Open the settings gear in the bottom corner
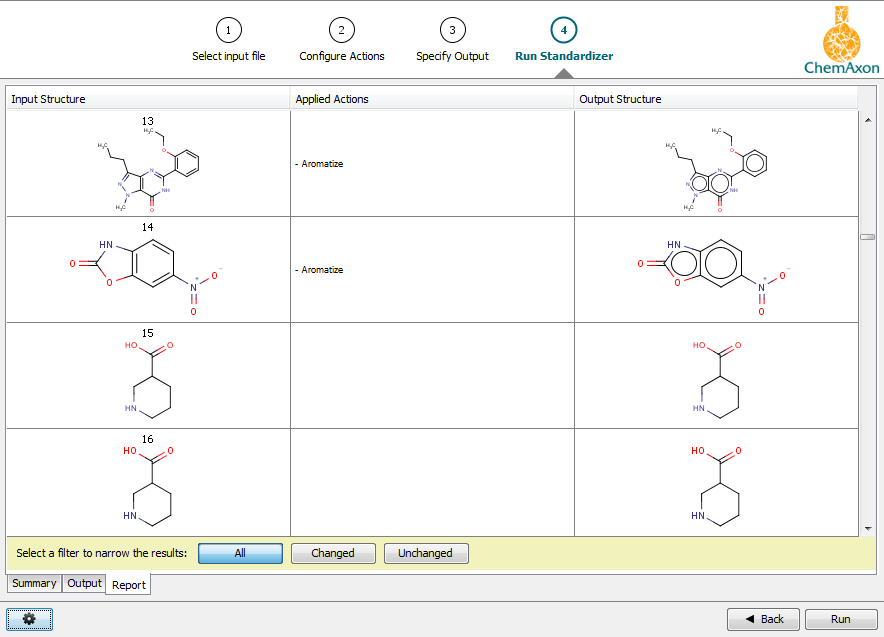 pos(29,618)
